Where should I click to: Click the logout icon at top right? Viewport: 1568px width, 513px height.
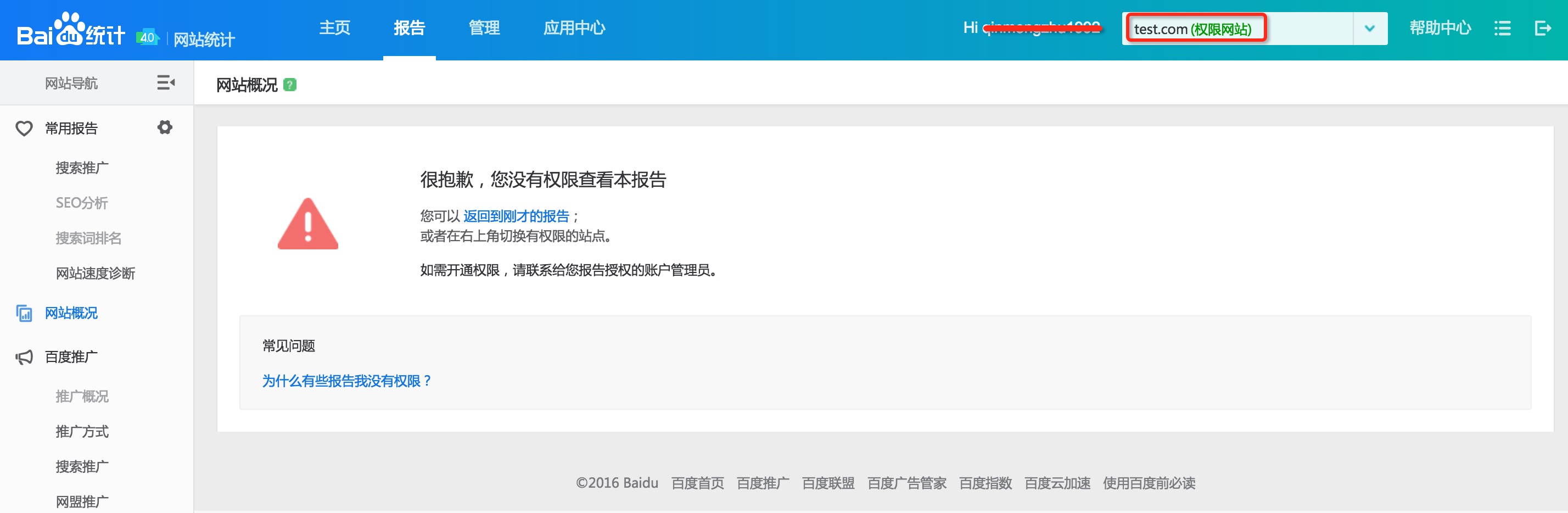point(1542,28)
